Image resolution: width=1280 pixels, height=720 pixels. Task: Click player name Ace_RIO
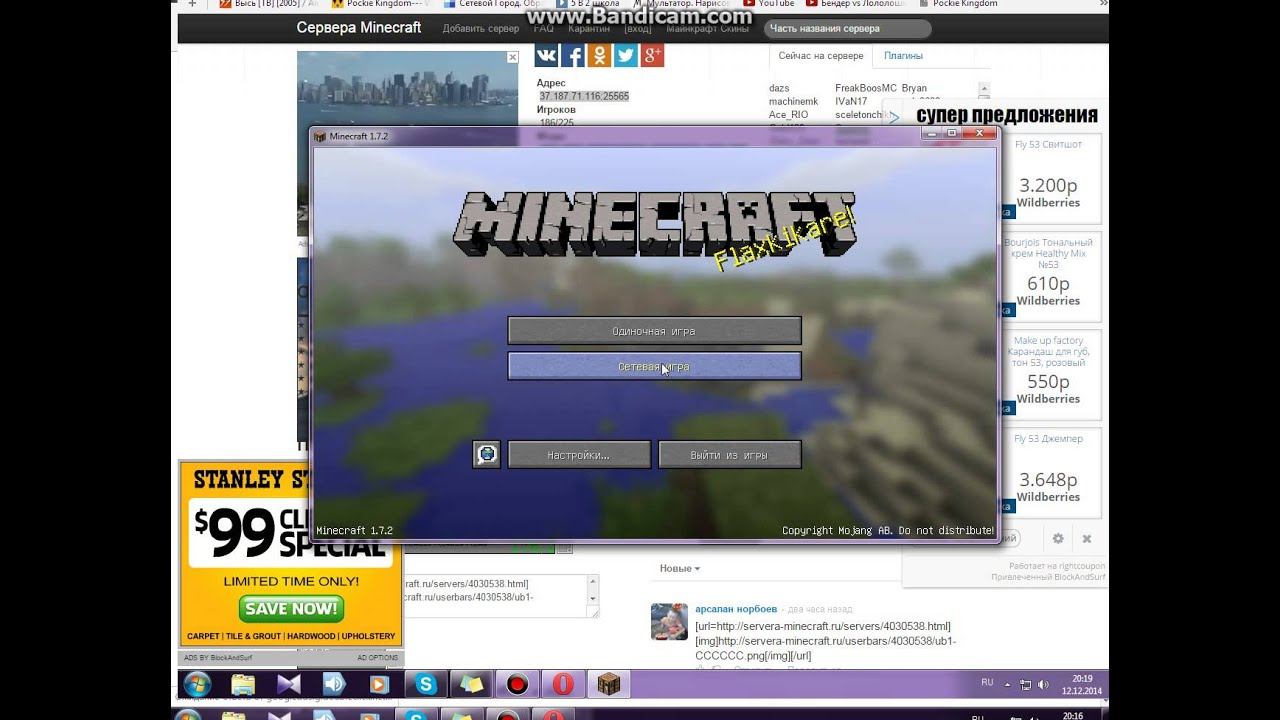click(788, 114)
